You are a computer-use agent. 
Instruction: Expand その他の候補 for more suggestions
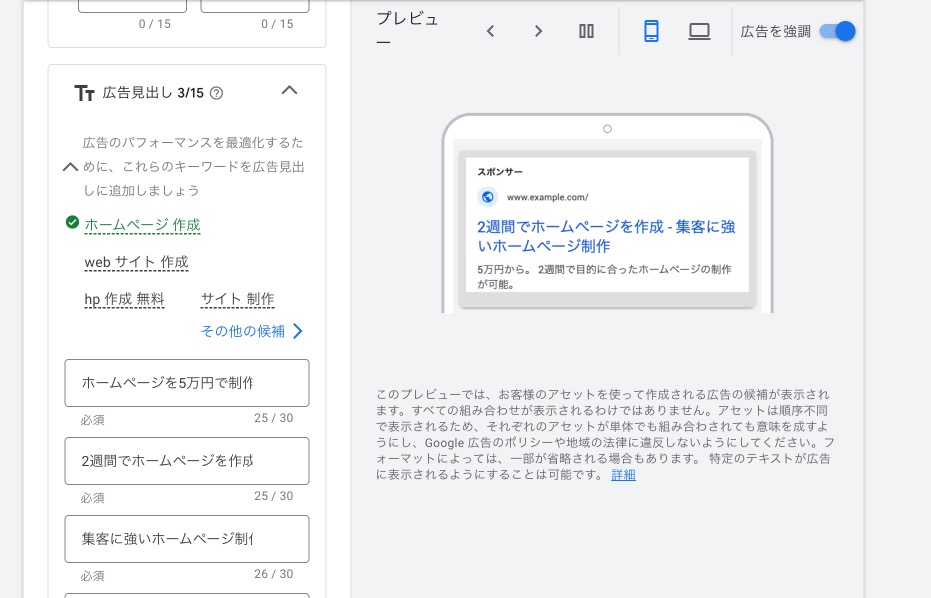tap(252, 331)
